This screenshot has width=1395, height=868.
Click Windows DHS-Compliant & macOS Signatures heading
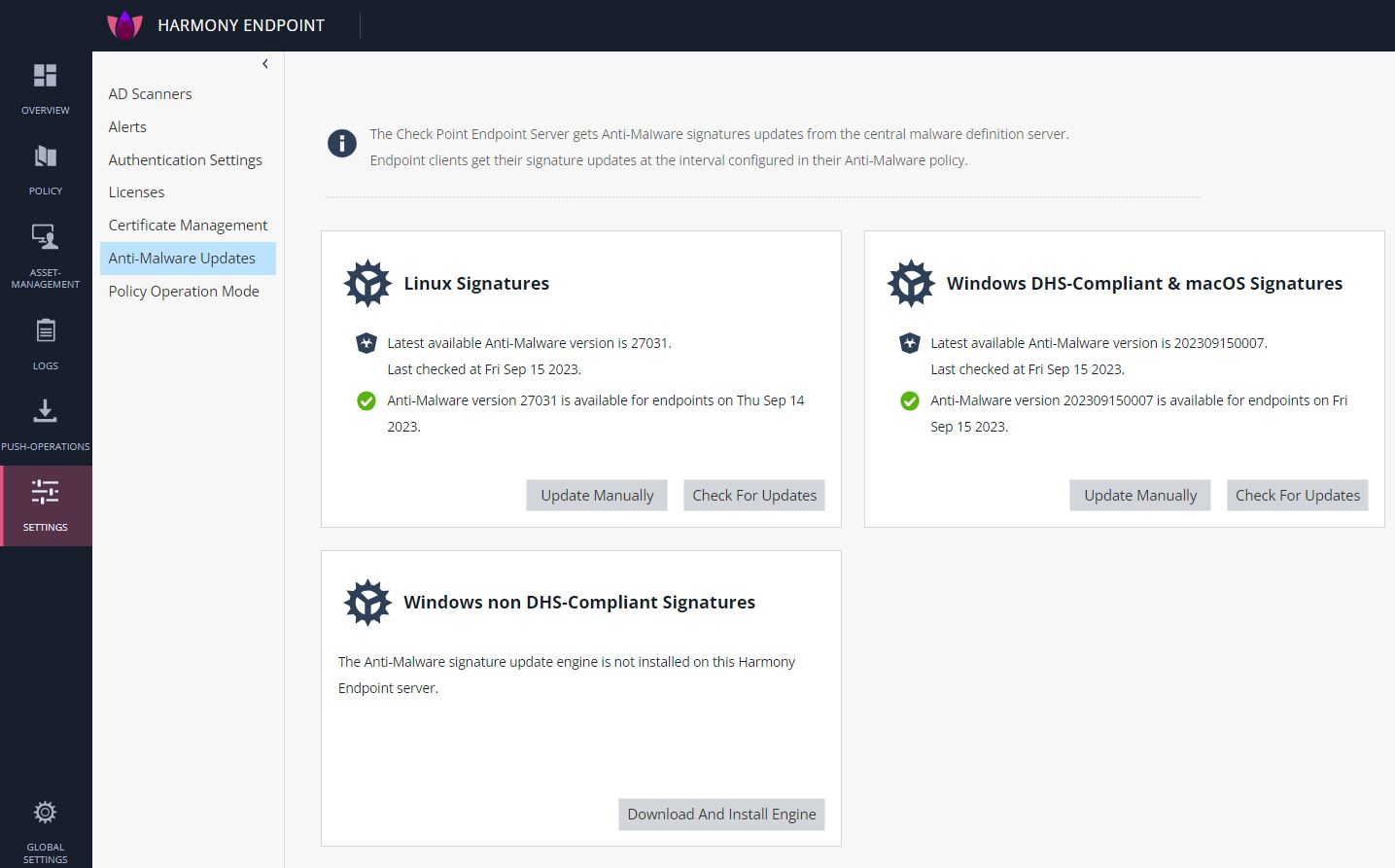[x=1144, y=284]
